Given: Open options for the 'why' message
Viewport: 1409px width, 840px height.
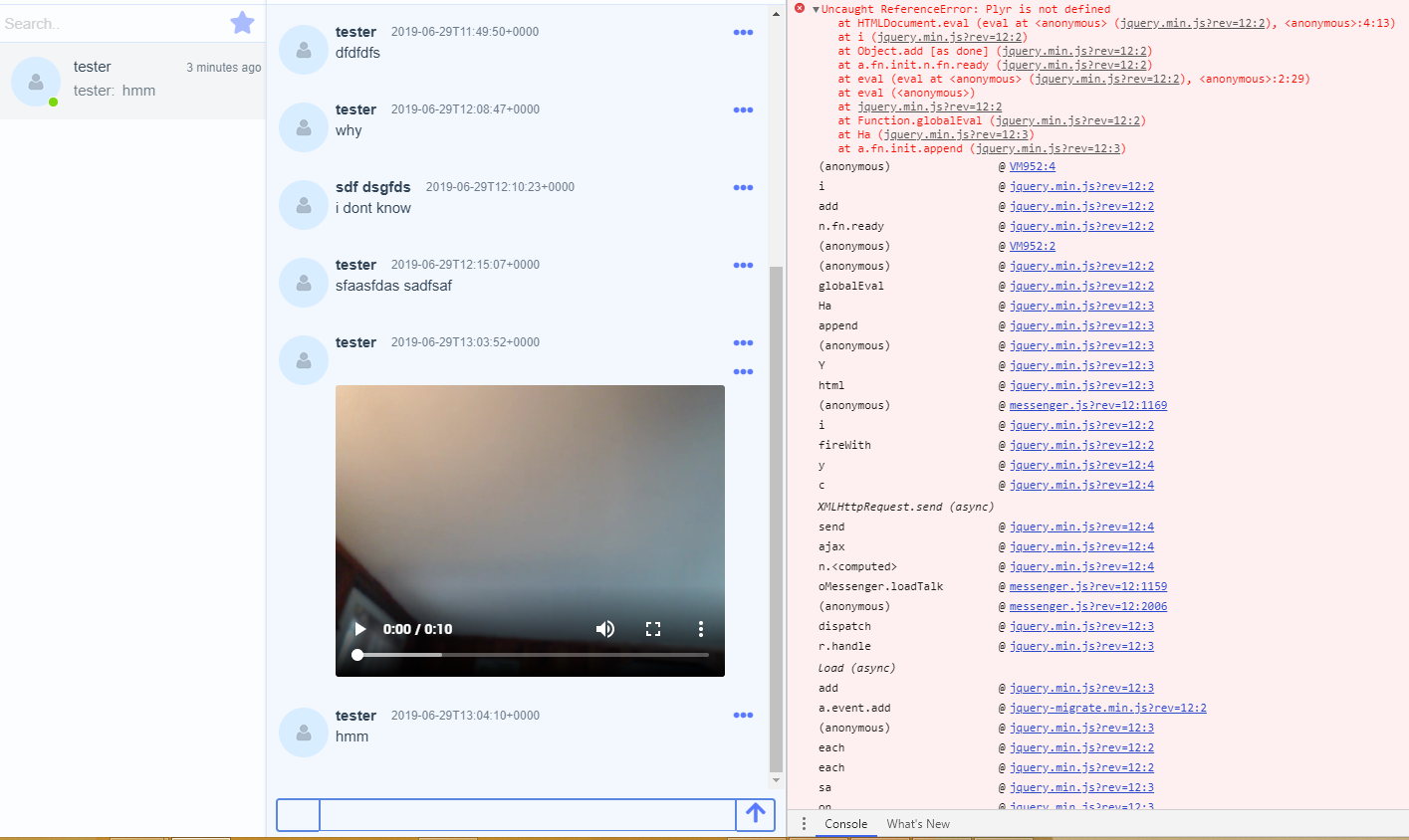Looking at the screenshot, I should [x=743, y=110].
